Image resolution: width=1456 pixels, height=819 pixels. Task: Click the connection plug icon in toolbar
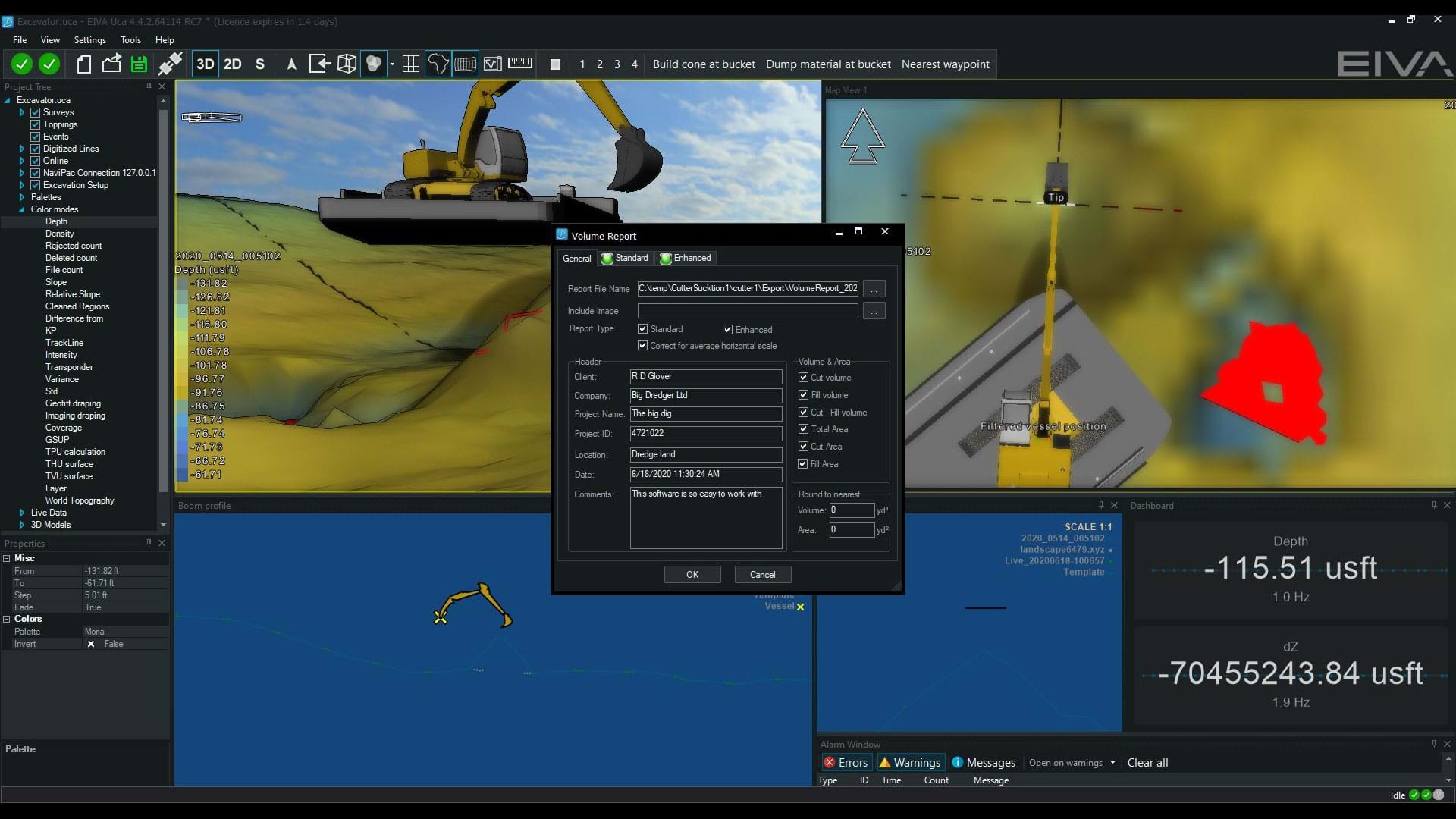pos(170,64)
